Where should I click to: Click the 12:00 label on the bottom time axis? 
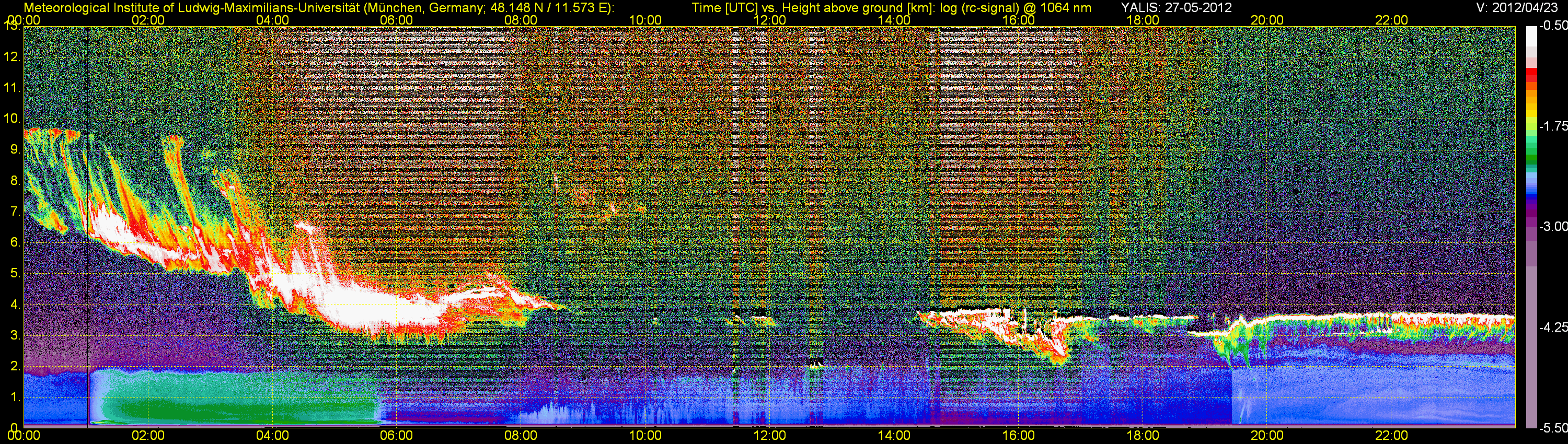(769, 436)
